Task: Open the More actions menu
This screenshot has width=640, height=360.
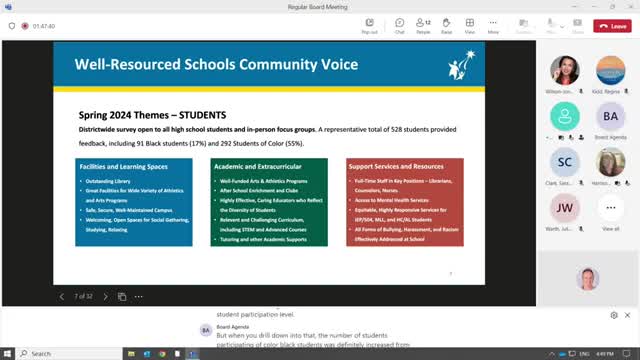Action: coord(493,26)
